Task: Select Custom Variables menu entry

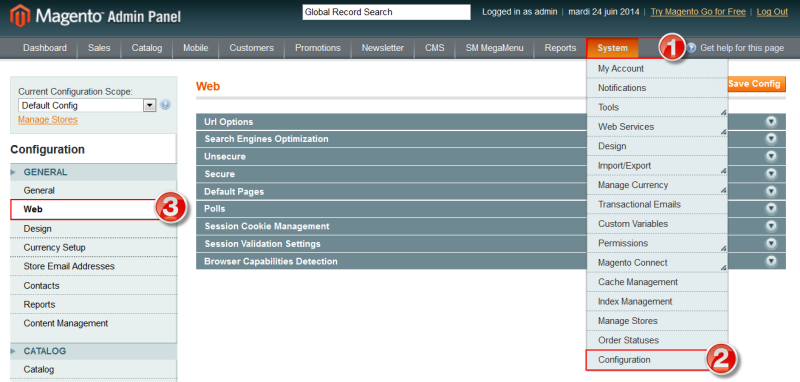Action: pyautogui.click(x=657, y=223)
